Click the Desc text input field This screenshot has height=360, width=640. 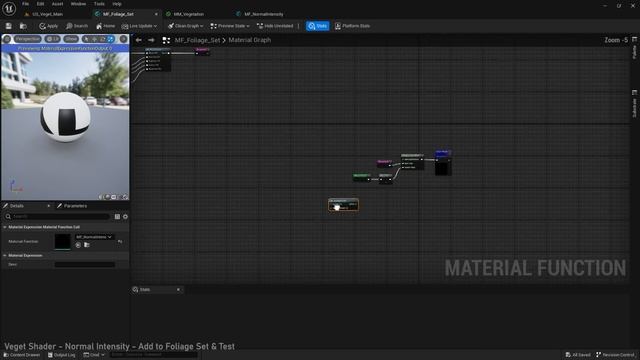tap(85, 264)
